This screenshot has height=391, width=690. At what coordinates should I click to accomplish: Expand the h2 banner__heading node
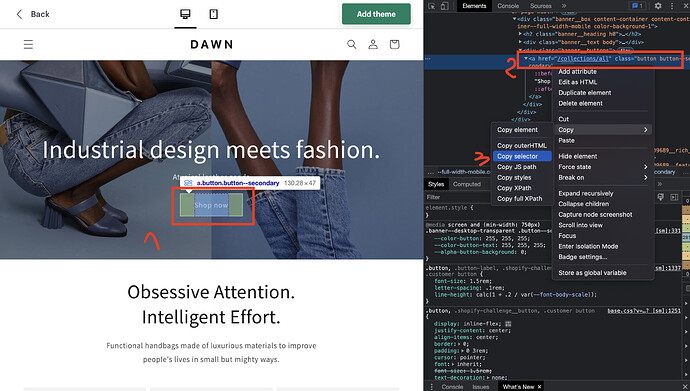pyautogui.click(x=520, y=34)
